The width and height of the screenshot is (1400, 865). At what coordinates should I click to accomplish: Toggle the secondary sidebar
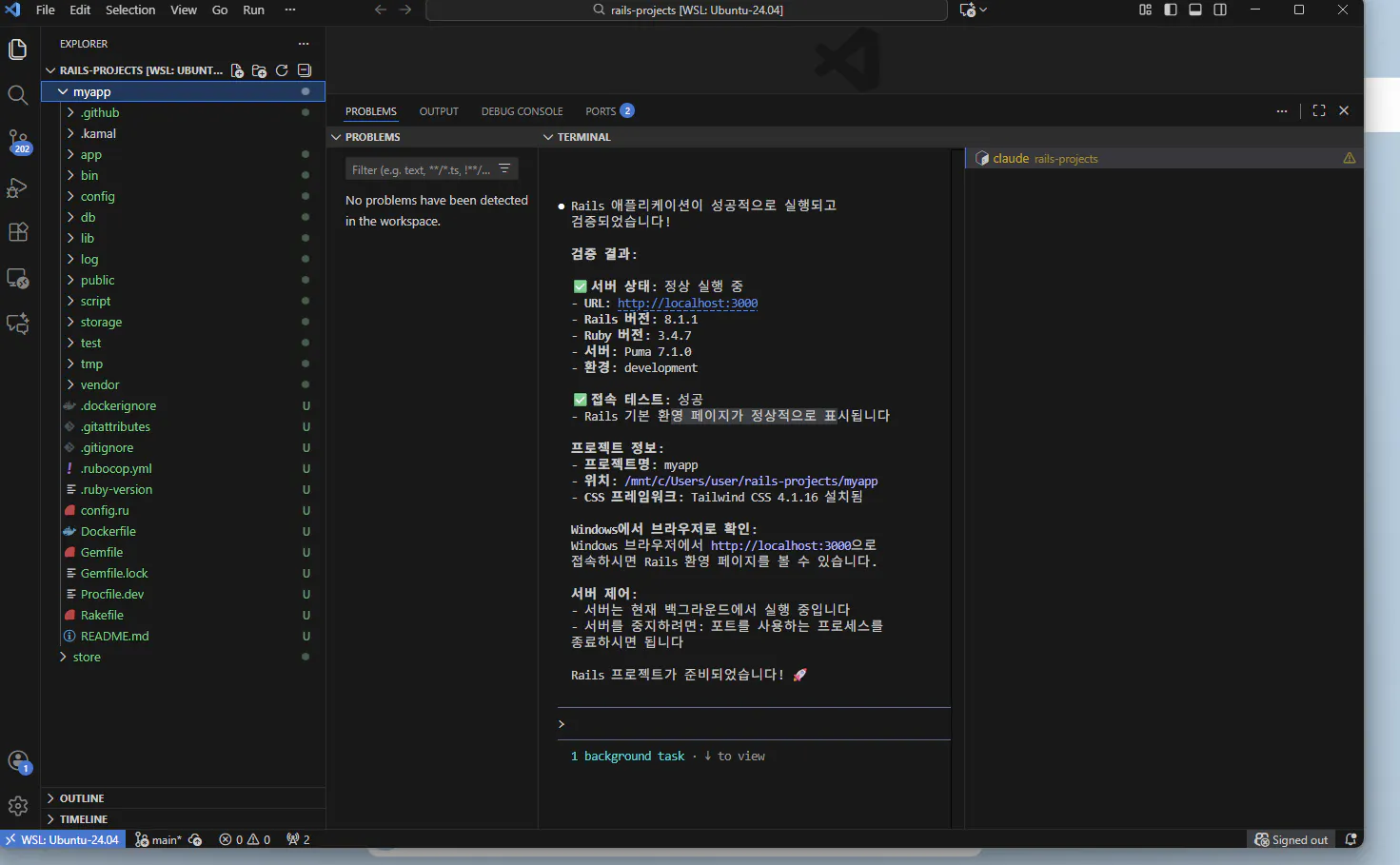[1219, 10]
